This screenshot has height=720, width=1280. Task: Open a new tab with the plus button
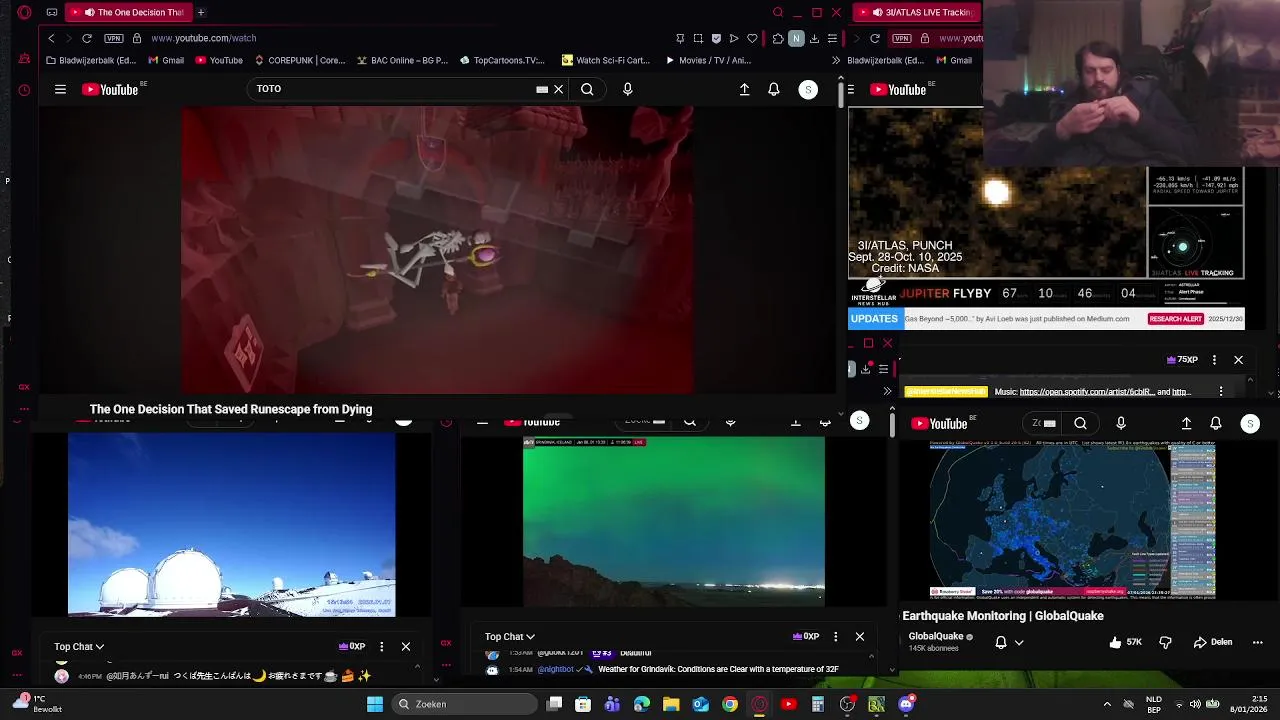(x=201, y=12)
